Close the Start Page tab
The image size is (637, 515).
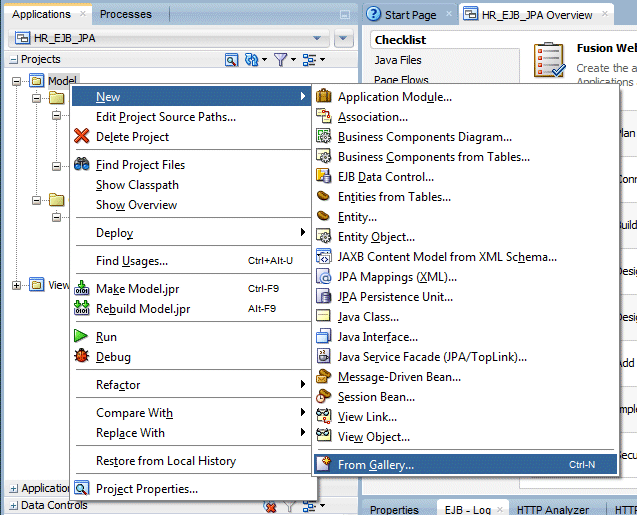click(x=449, y=13)
